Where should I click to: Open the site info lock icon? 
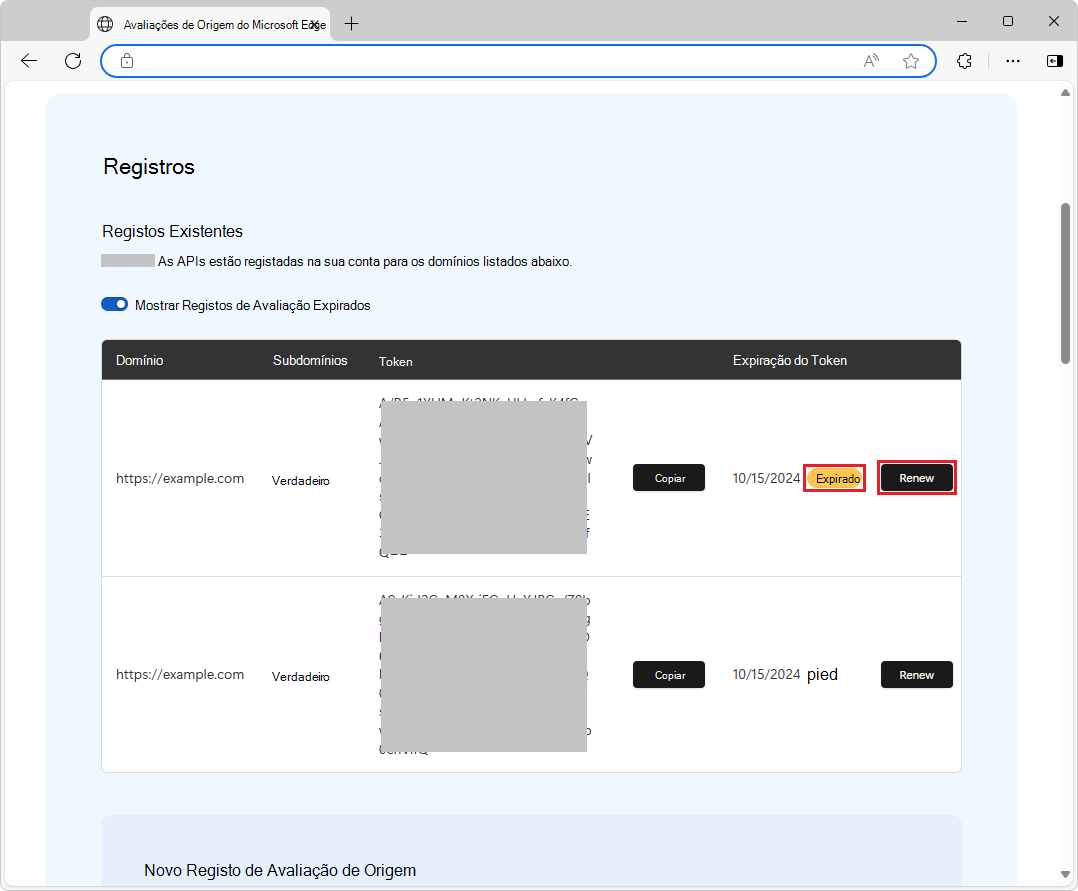coord(127,61)
